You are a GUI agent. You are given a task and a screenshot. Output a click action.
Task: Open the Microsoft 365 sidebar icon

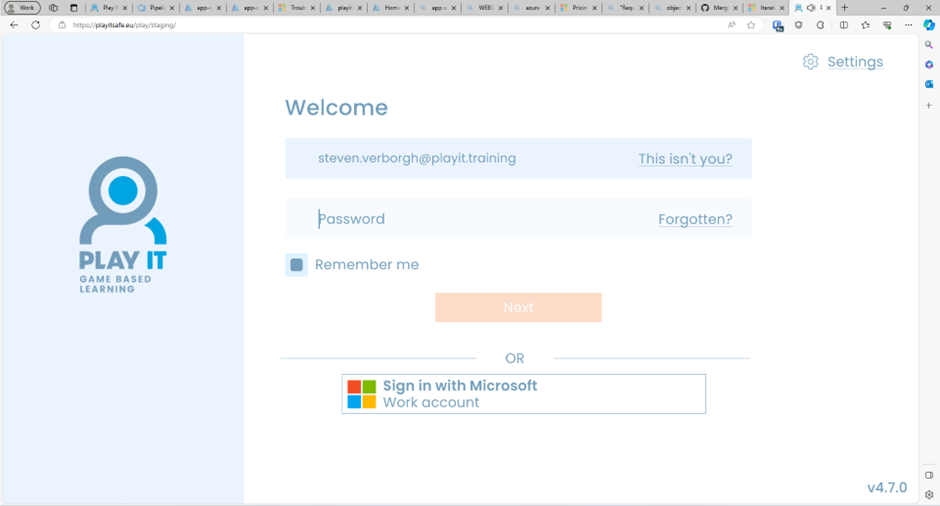pyautogui.click(x=929, y=64)
